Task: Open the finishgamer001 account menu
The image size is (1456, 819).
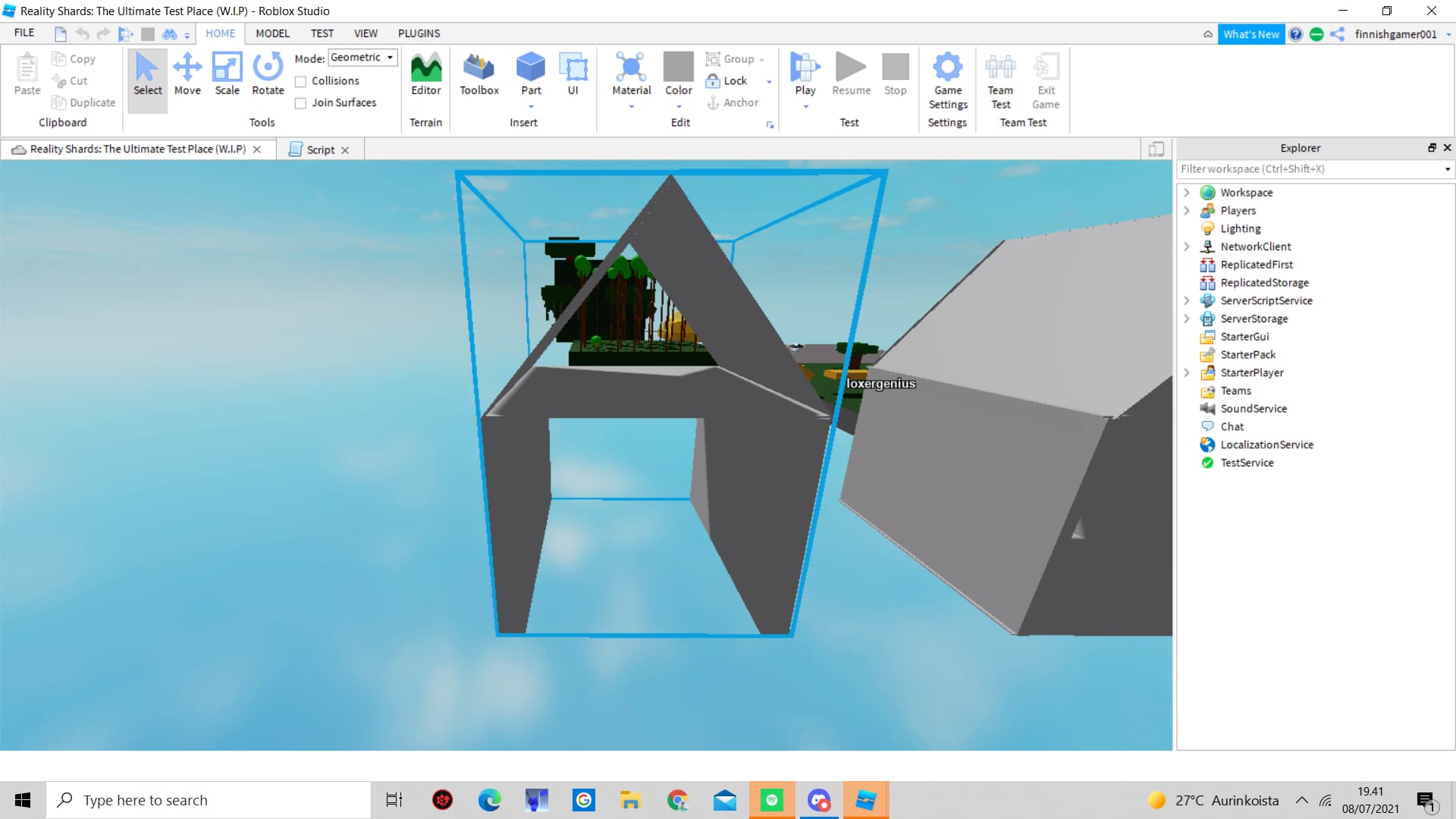Action: 1402,34
